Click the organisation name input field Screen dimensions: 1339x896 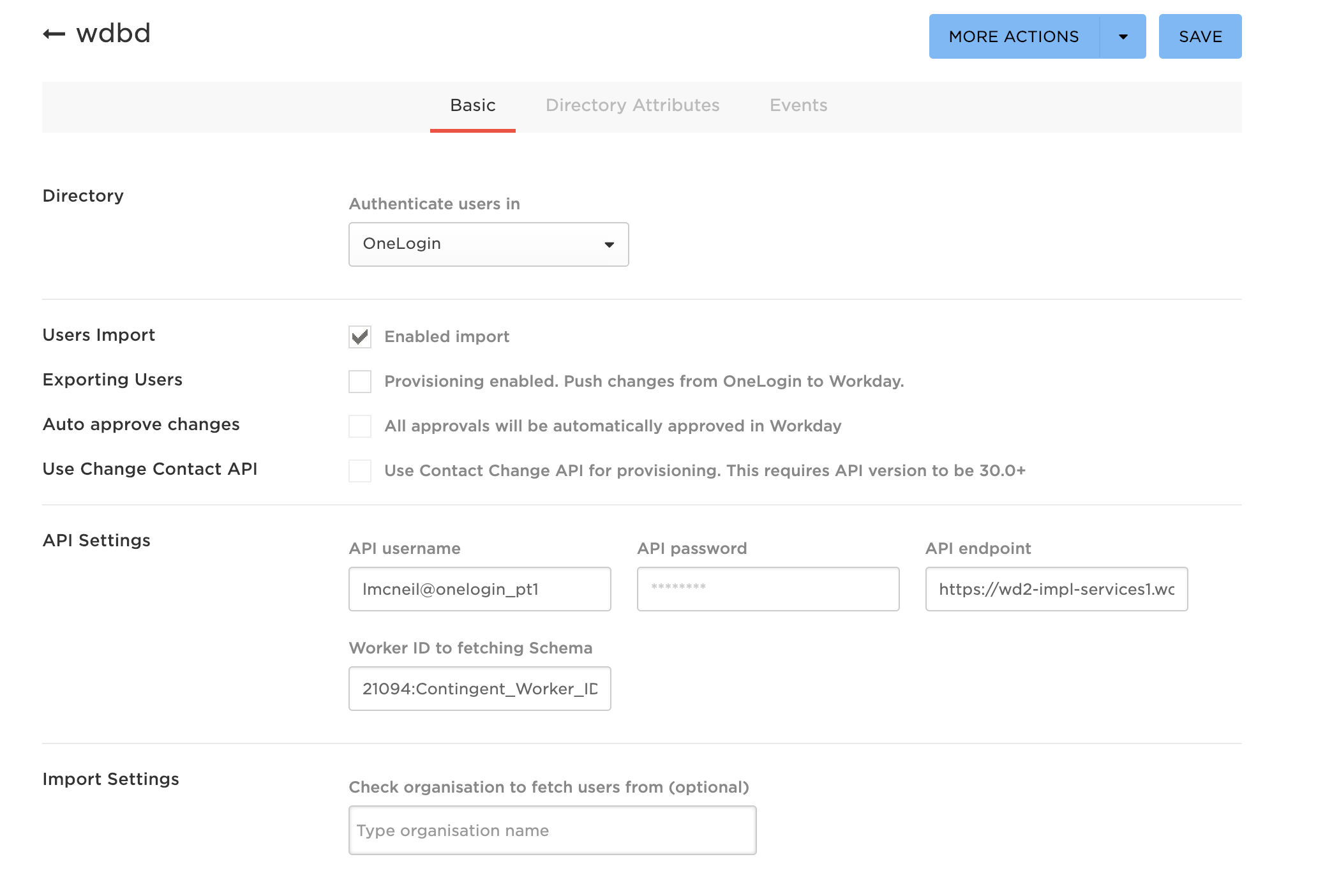pyautogui.click(x=552, y=830)
